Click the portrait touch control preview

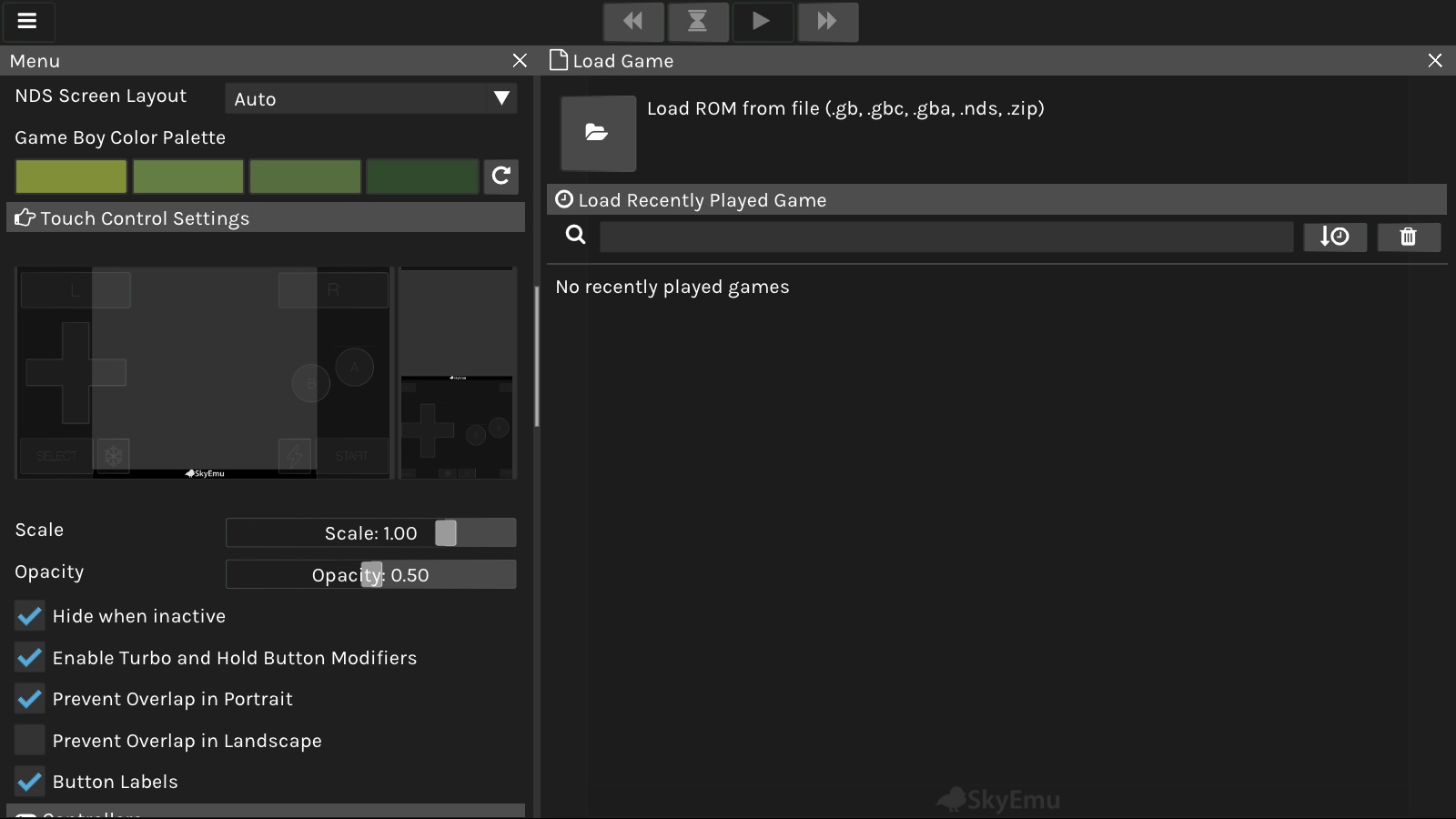click(458, 373)
